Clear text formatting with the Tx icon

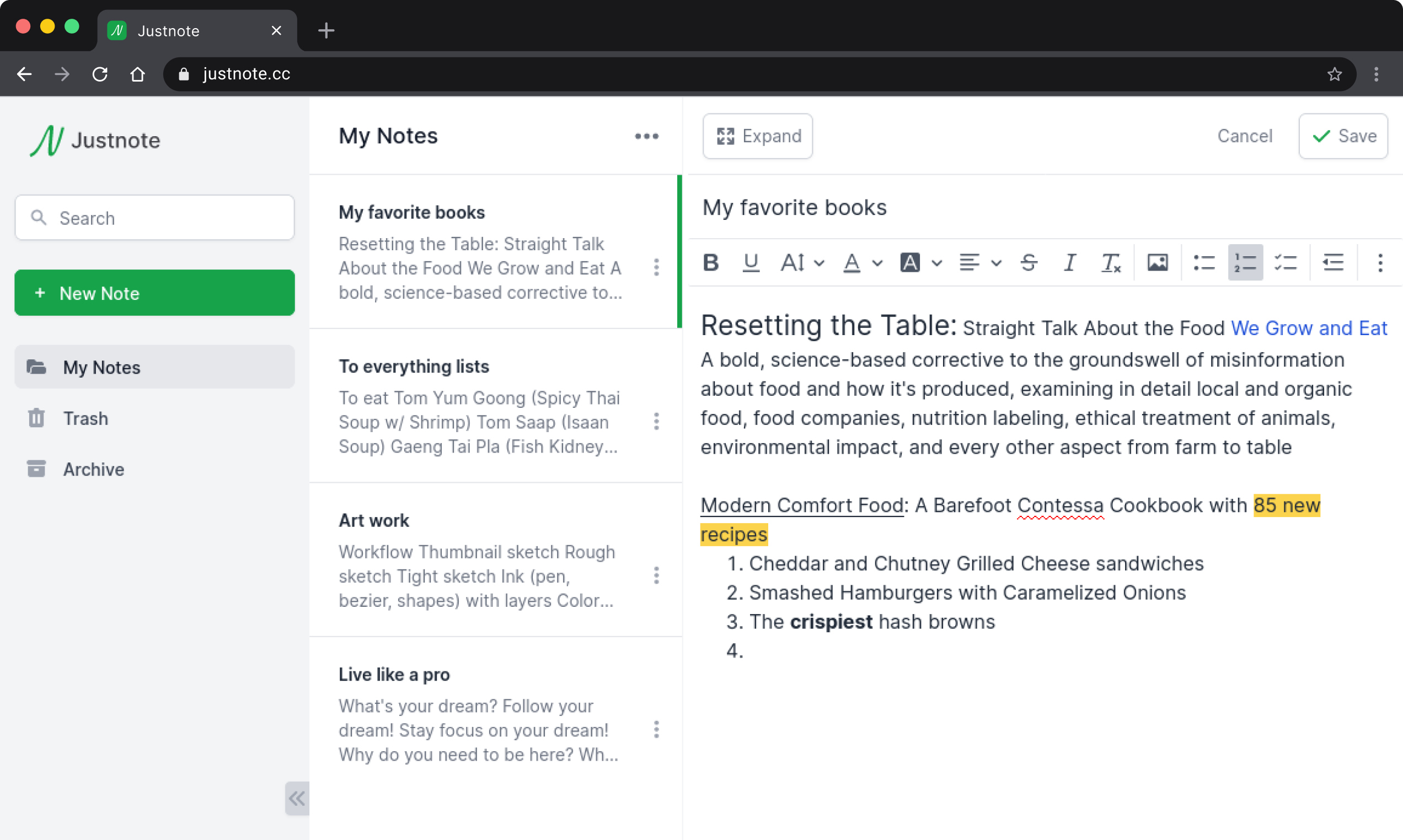tap(1110, 262)
